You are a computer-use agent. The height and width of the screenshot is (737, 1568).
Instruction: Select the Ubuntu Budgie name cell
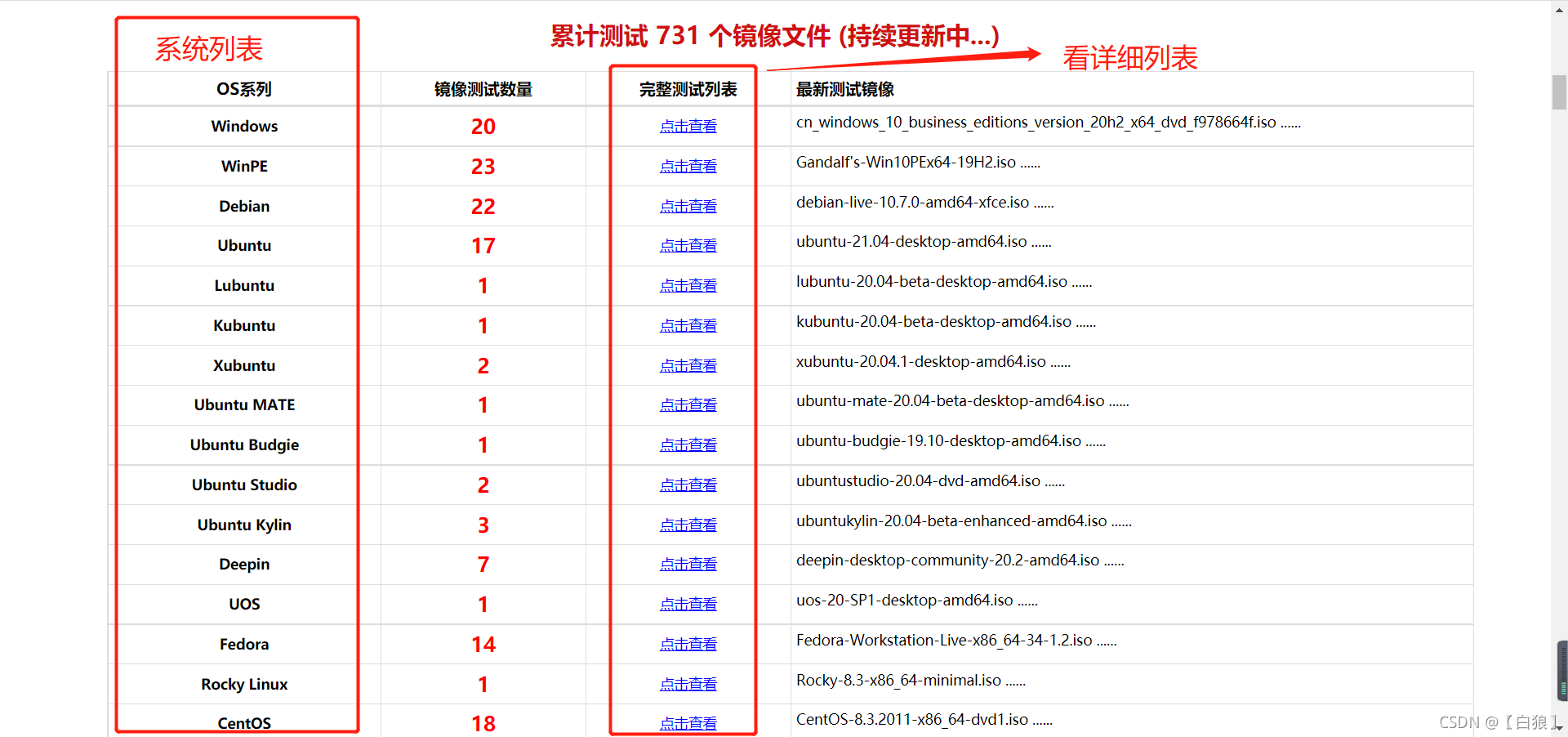[244, 444]
